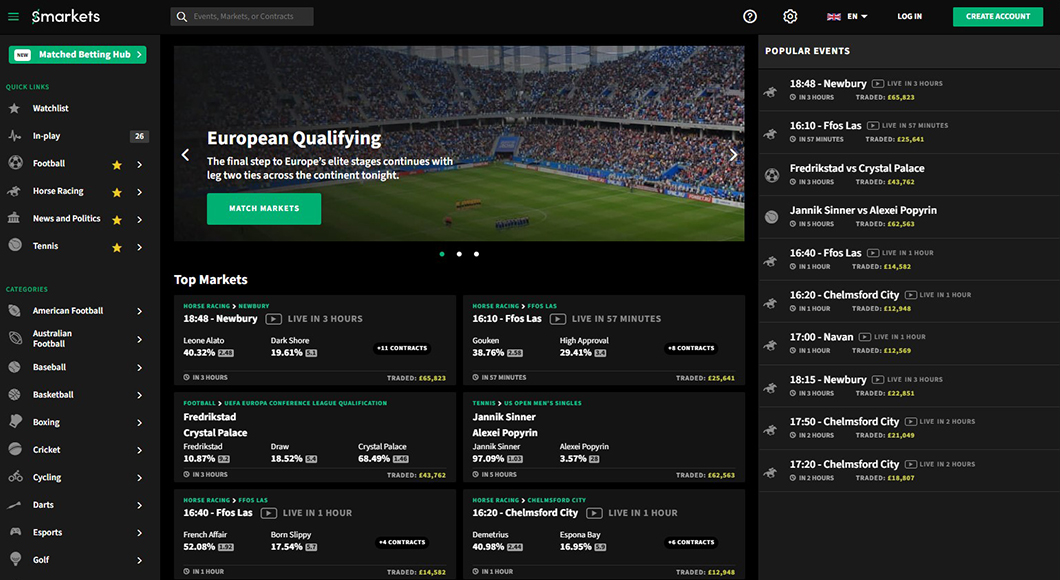Image resolution: width=1060 pixels, height=580 pixels.
Task: Click the Esports gamepad icon
Action: point(15,532)
